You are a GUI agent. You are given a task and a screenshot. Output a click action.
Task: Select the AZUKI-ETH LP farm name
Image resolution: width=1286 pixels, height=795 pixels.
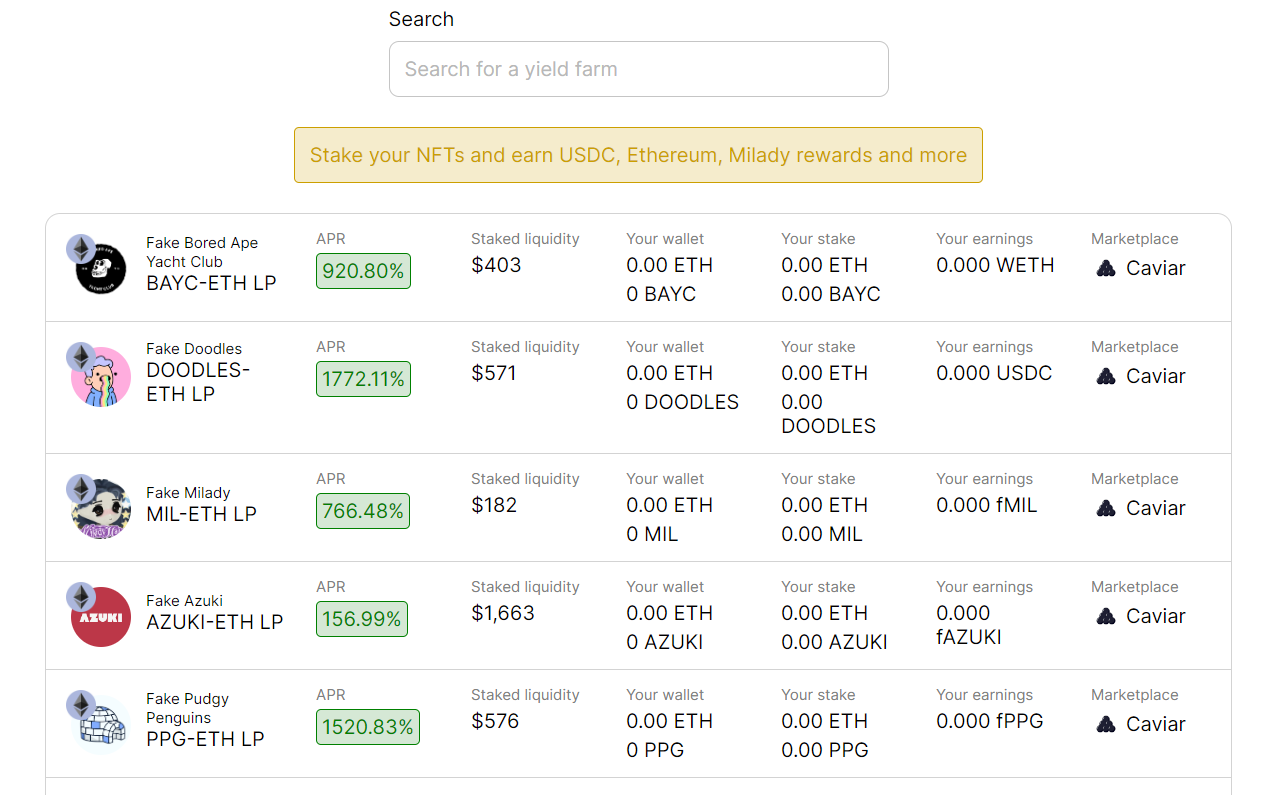[215, 622]
